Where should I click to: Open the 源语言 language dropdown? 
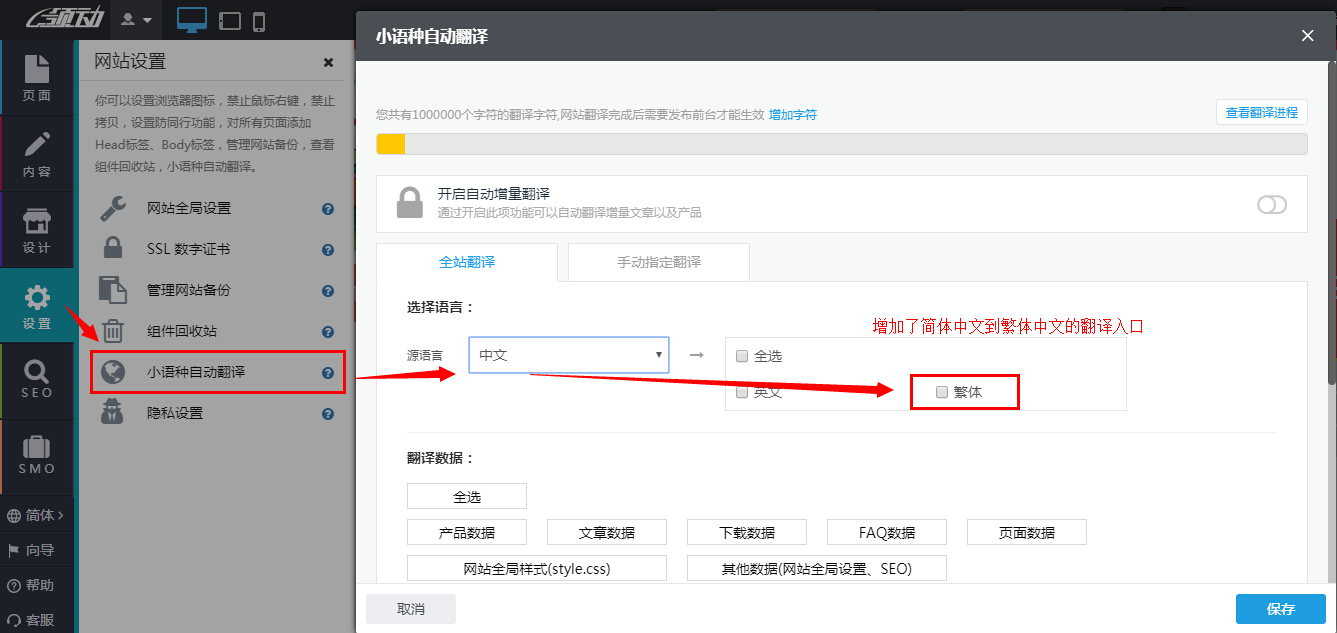tap(568, 355)
